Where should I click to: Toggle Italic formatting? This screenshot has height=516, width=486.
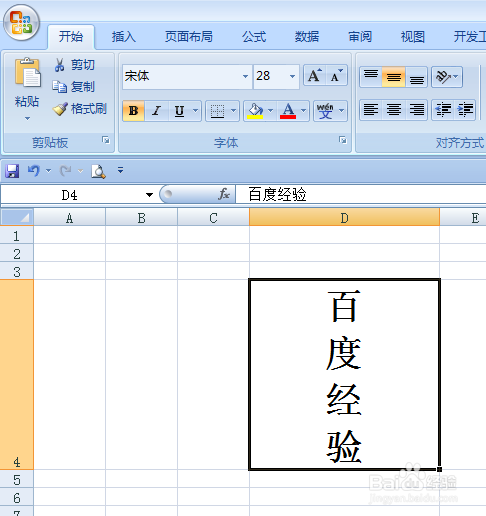(156, 111)
